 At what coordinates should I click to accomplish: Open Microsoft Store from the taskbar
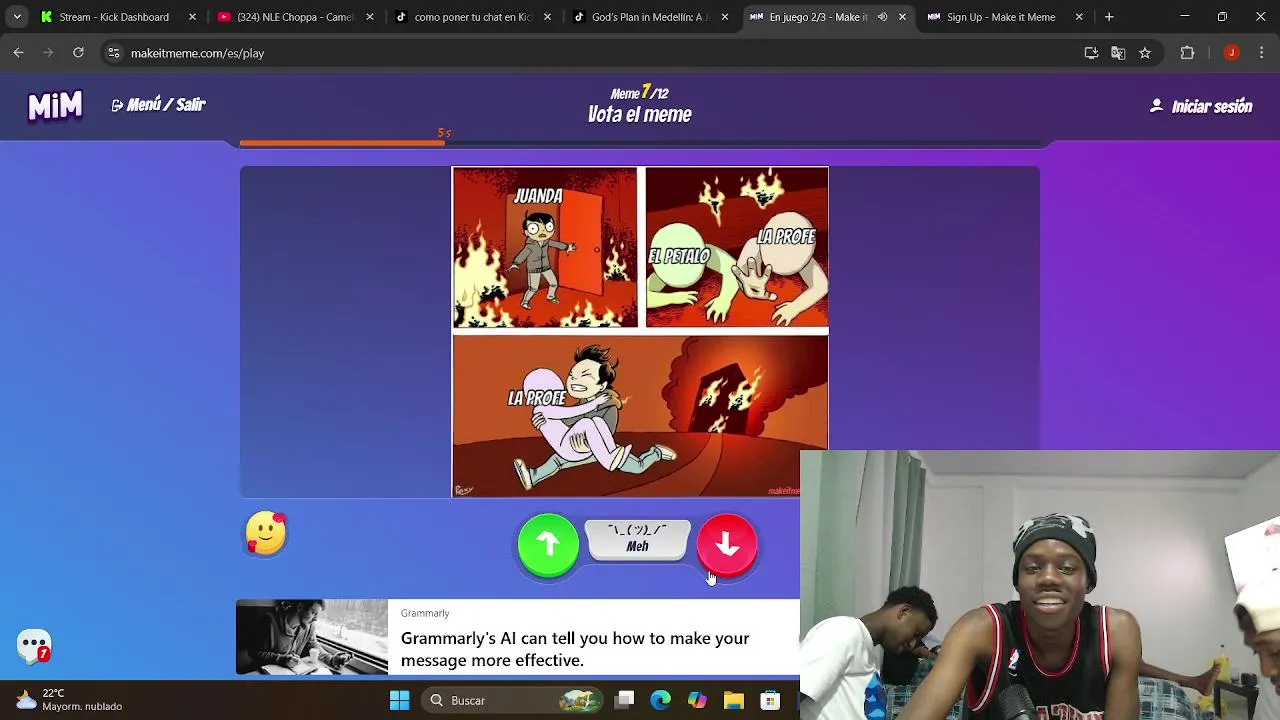tap(769, 700)
